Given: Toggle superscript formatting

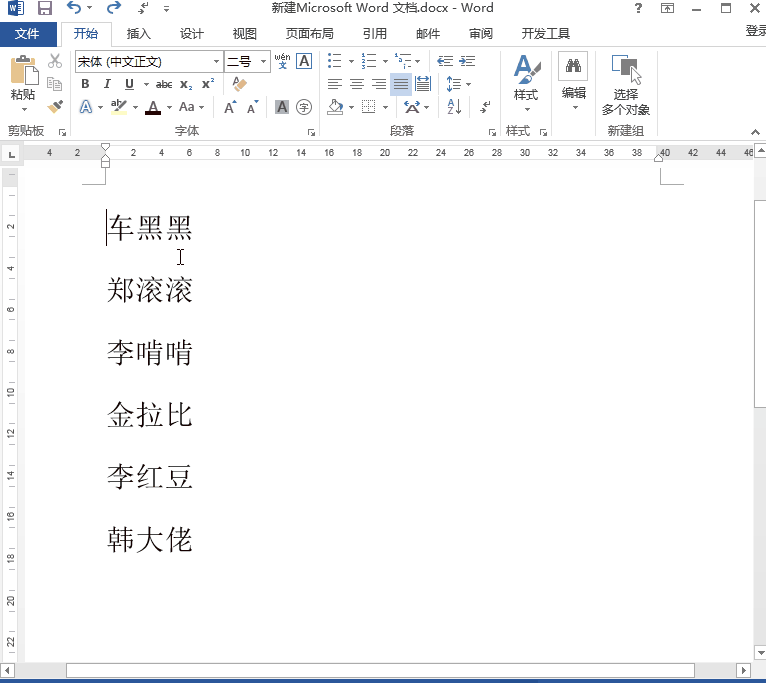Looking at the screenshot, I should coord(208,84).
